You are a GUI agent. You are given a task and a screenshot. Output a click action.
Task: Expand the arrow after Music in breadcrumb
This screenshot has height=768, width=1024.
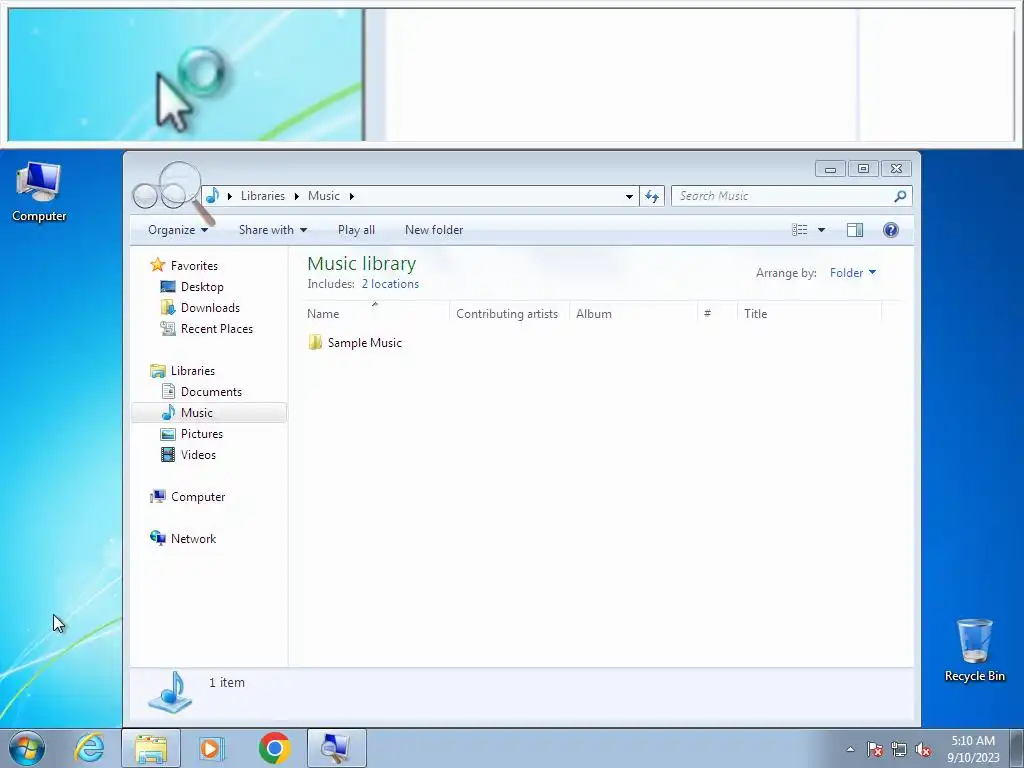click(x=352, y=196)
